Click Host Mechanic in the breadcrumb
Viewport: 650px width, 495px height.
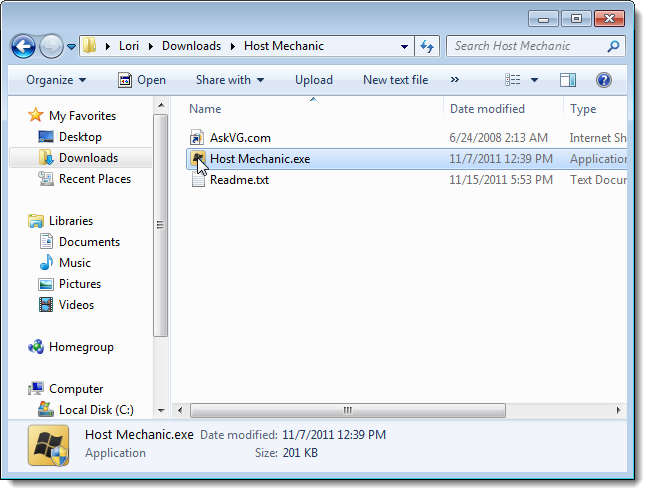tap(284, 46)
